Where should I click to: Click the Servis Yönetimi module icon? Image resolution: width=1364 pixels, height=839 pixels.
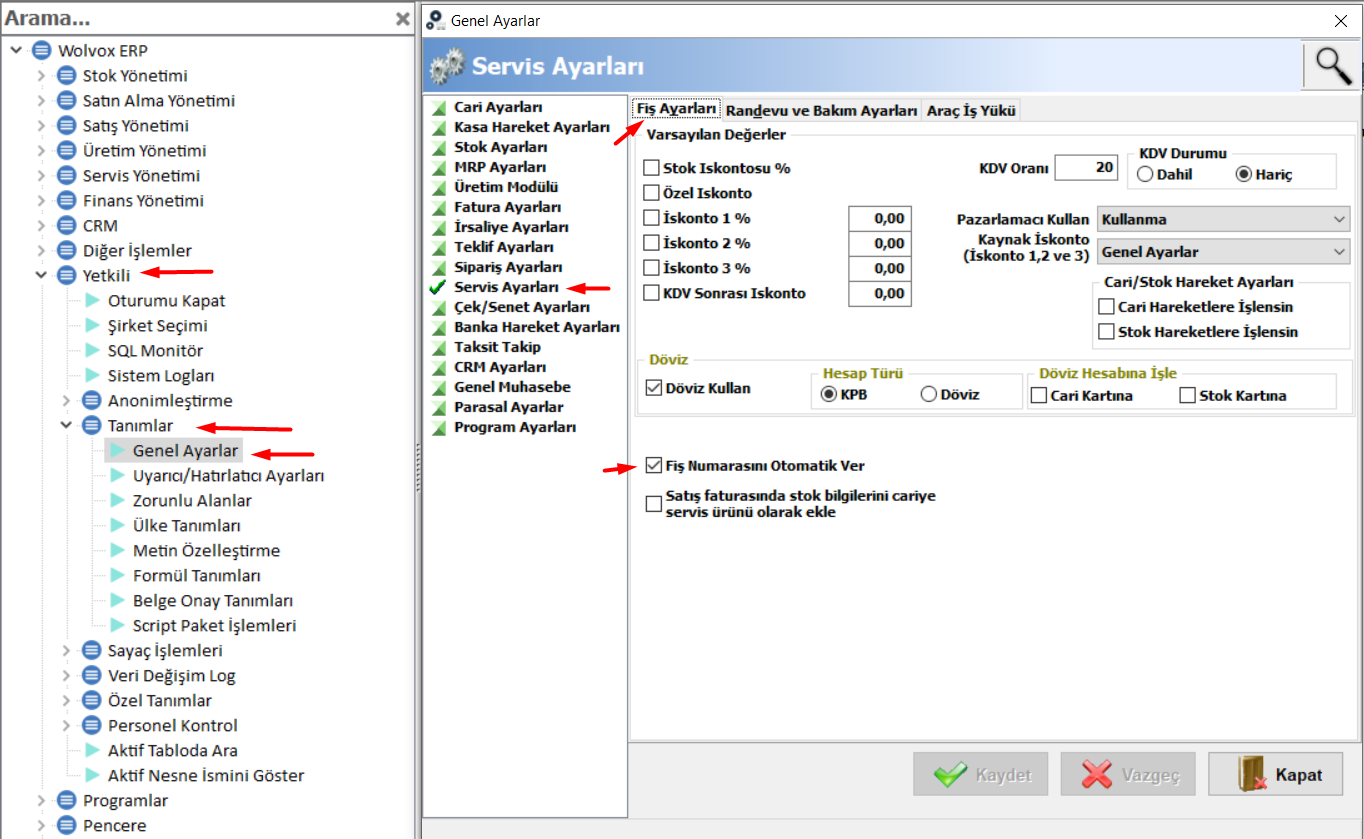67,175
